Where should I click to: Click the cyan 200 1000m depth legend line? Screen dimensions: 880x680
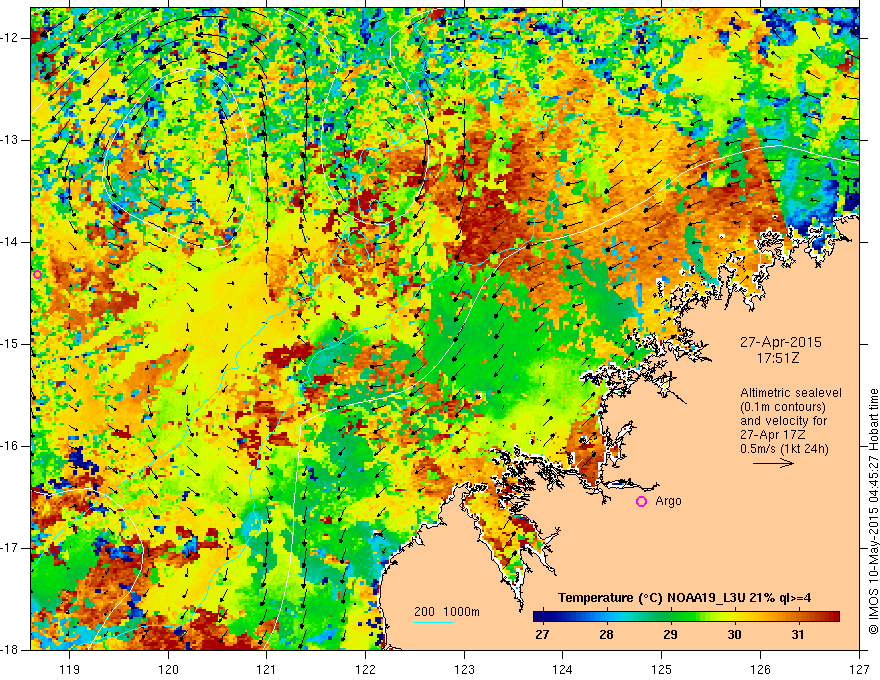click(x=434, y=622)
